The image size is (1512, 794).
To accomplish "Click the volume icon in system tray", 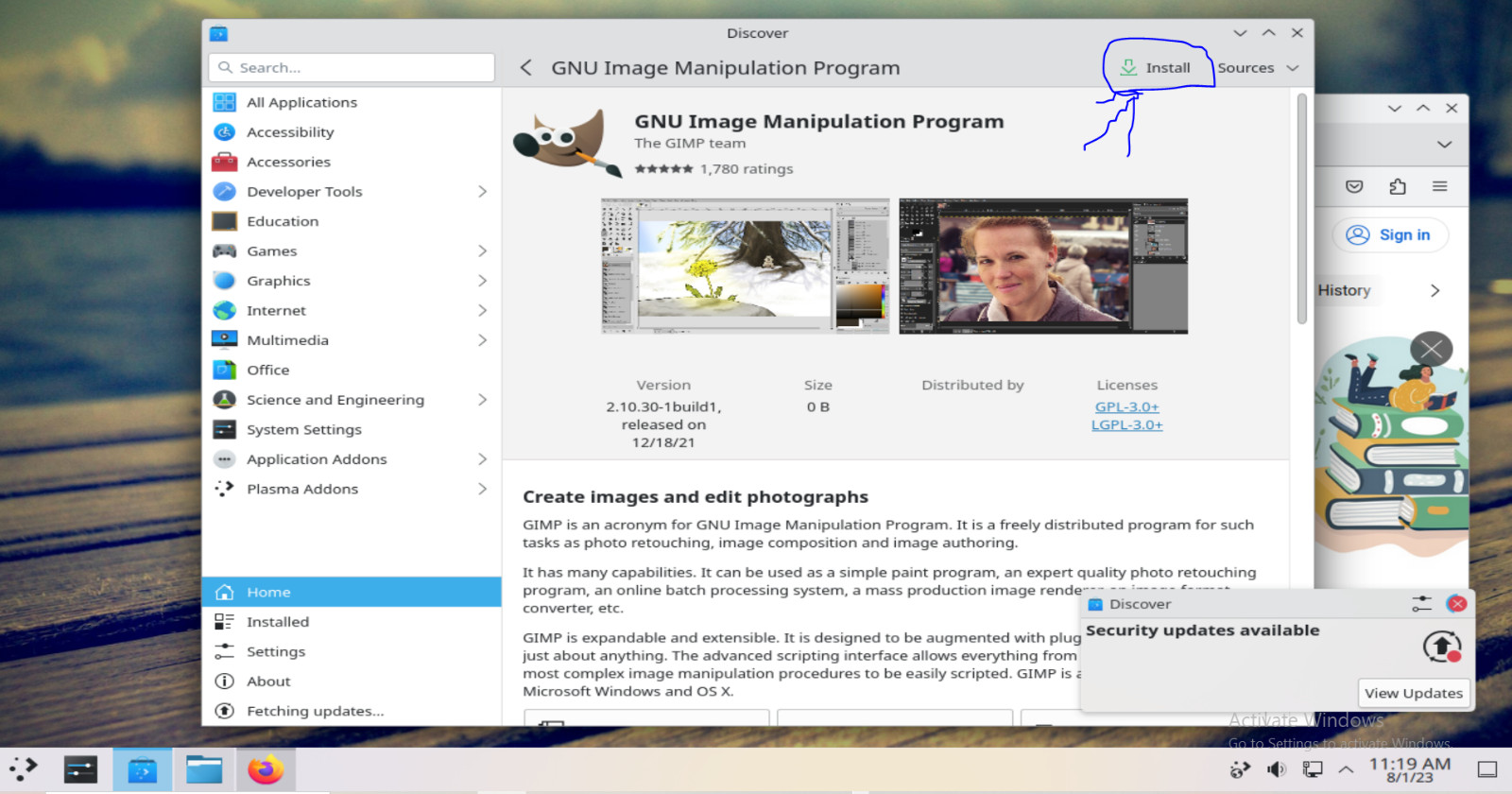I will (1277, 769).
